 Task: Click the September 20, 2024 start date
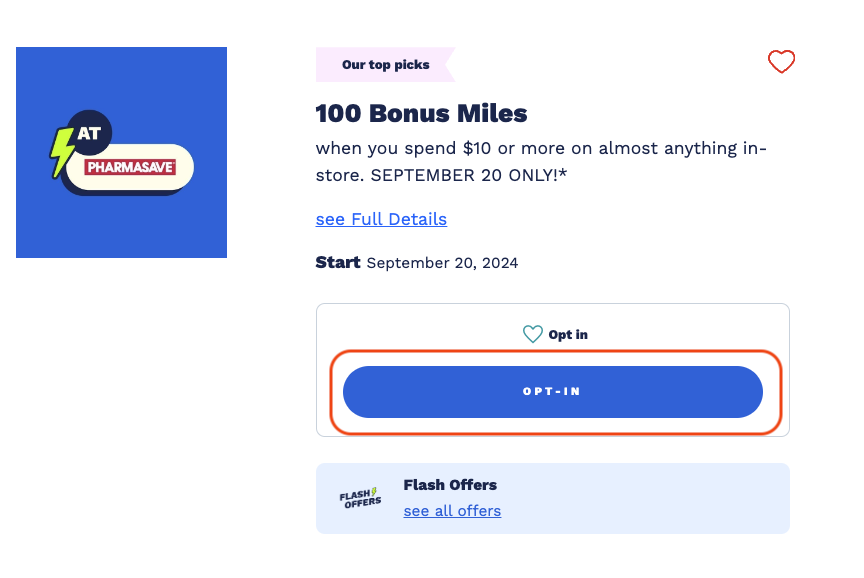point(441,262)
